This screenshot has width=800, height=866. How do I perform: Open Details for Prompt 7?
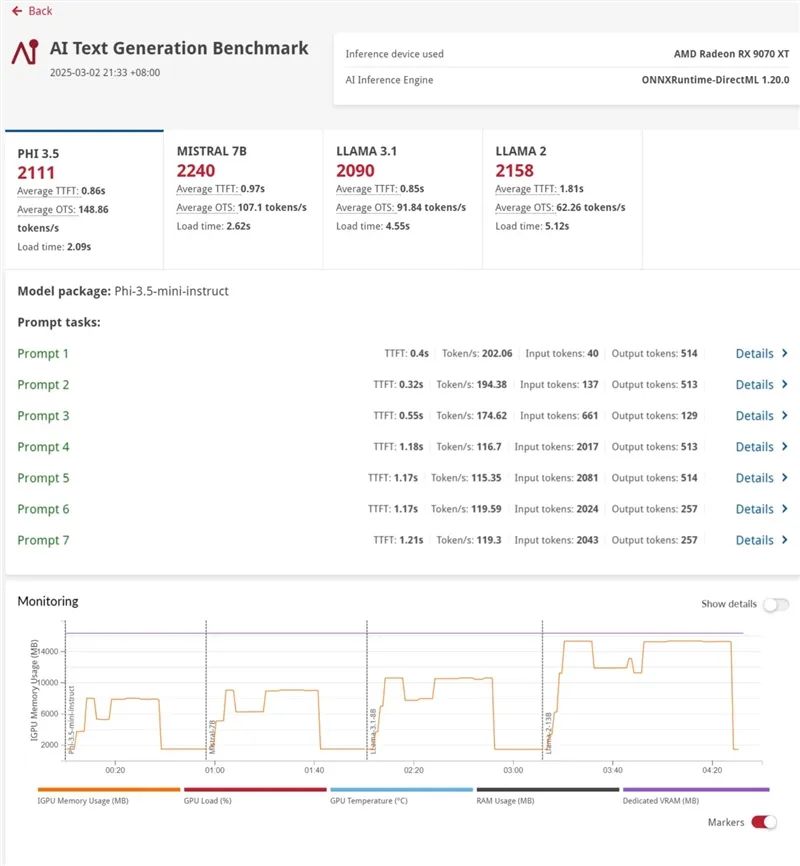point(761,540)
